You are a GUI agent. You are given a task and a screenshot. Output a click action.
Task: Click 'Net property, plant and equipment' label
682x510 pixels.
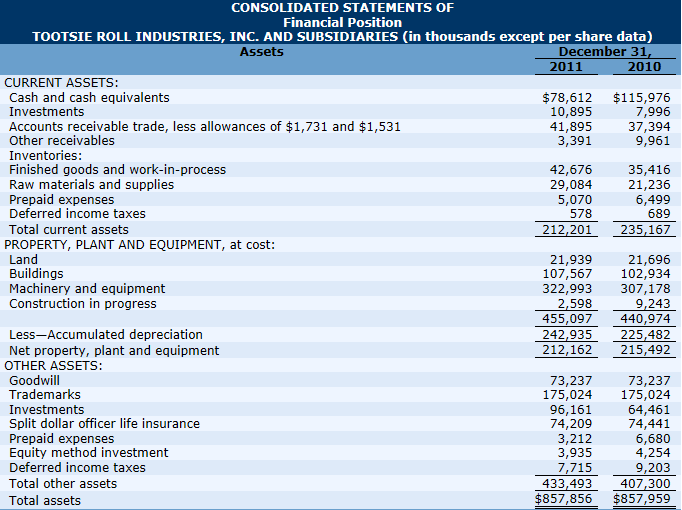(x=114, y=350)
